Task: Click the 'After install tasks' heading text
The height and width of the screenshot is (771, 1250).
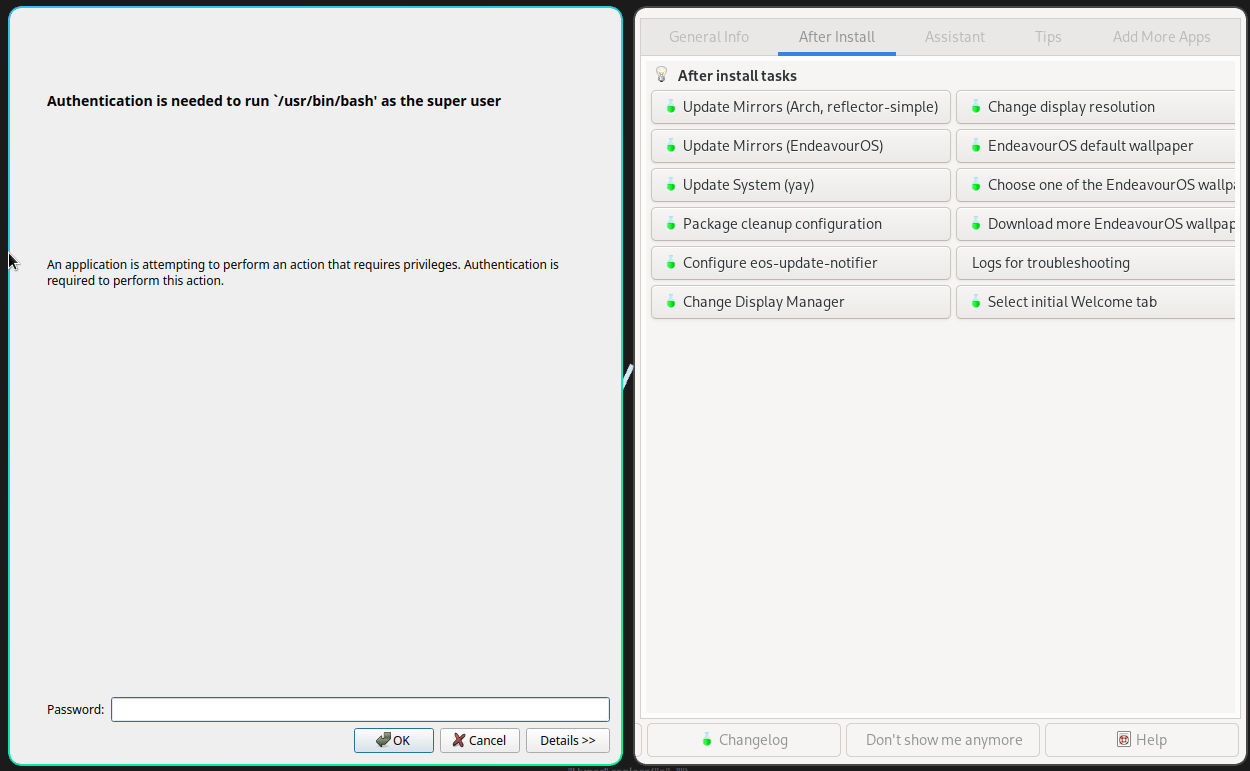Action: [x=737, y=76]
